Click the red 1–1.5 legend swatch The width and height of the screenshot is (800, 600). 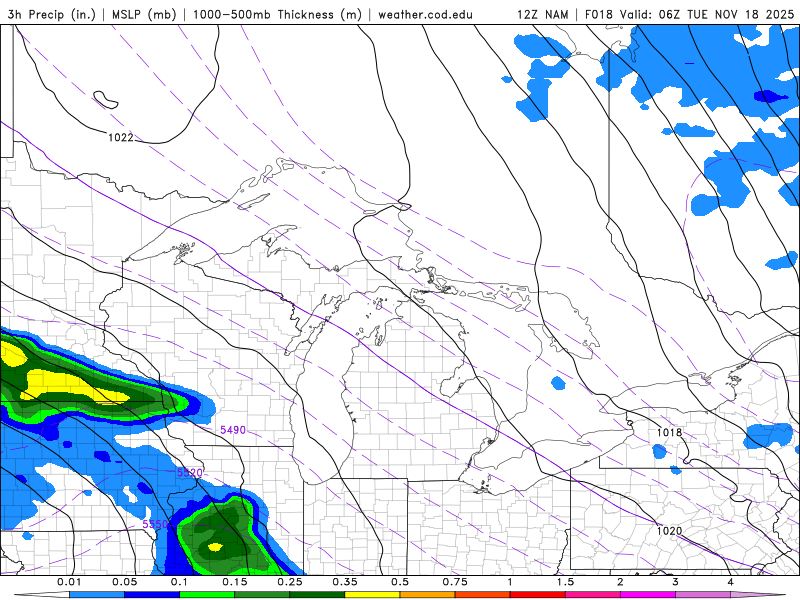[538, 595]
